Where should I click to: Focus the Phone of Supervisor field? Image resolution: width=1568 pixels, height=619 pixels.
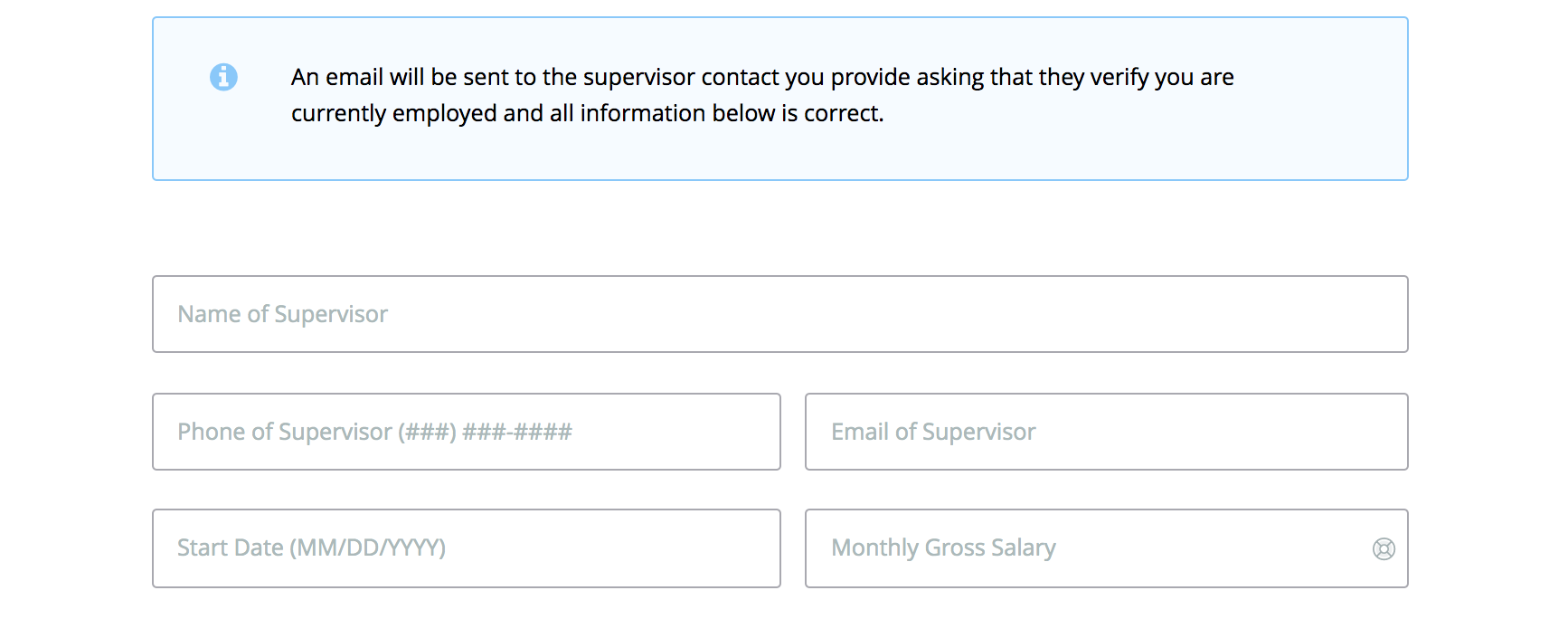coord(466,432)
